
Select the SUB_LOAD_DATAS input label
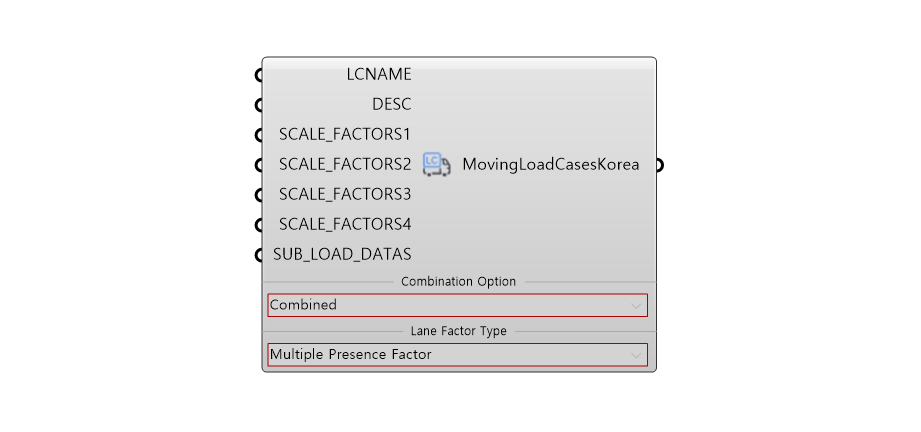click(x=342, y=254)
